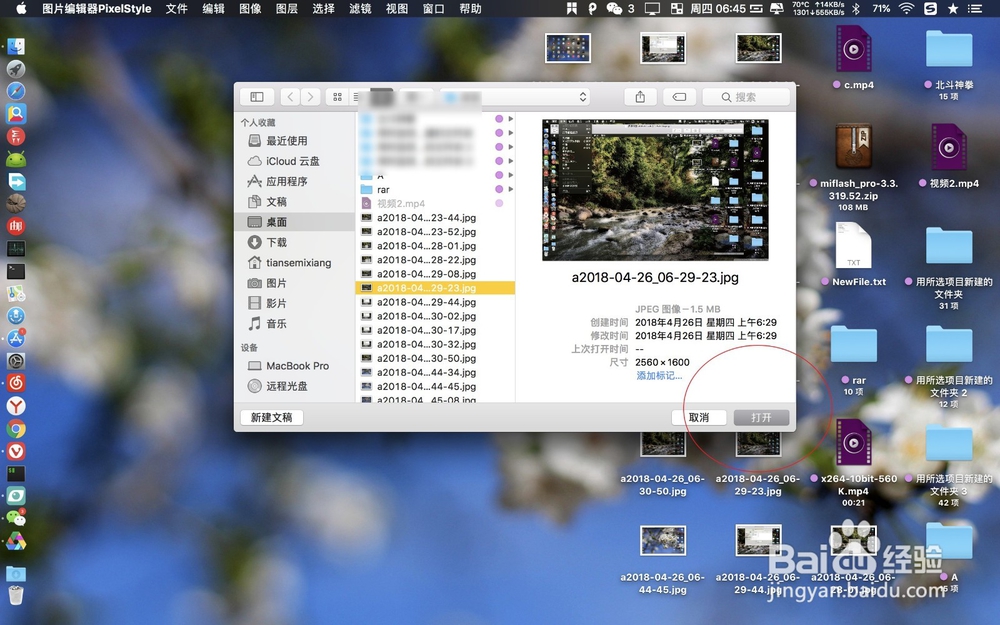Click the 取消 button to dismiss the dialog
The image size is (1000, 625).
pyautogui.click(x=701, y=417)
